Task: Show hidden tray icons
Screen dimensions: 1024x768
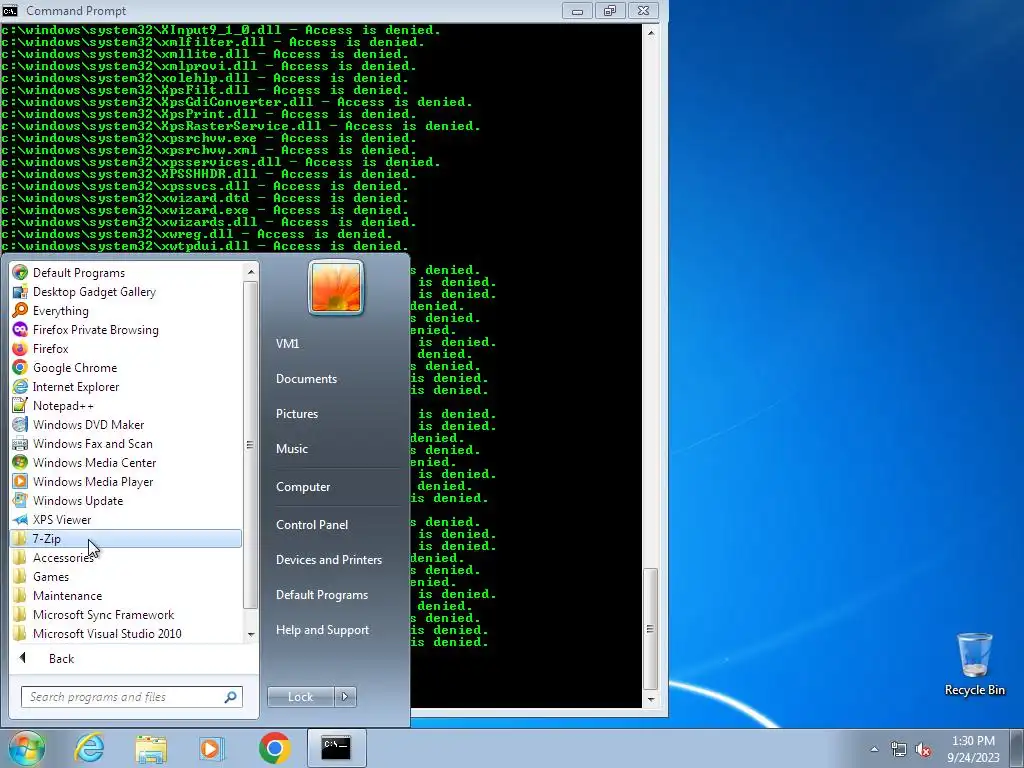Action: click(x=874, y=749)
